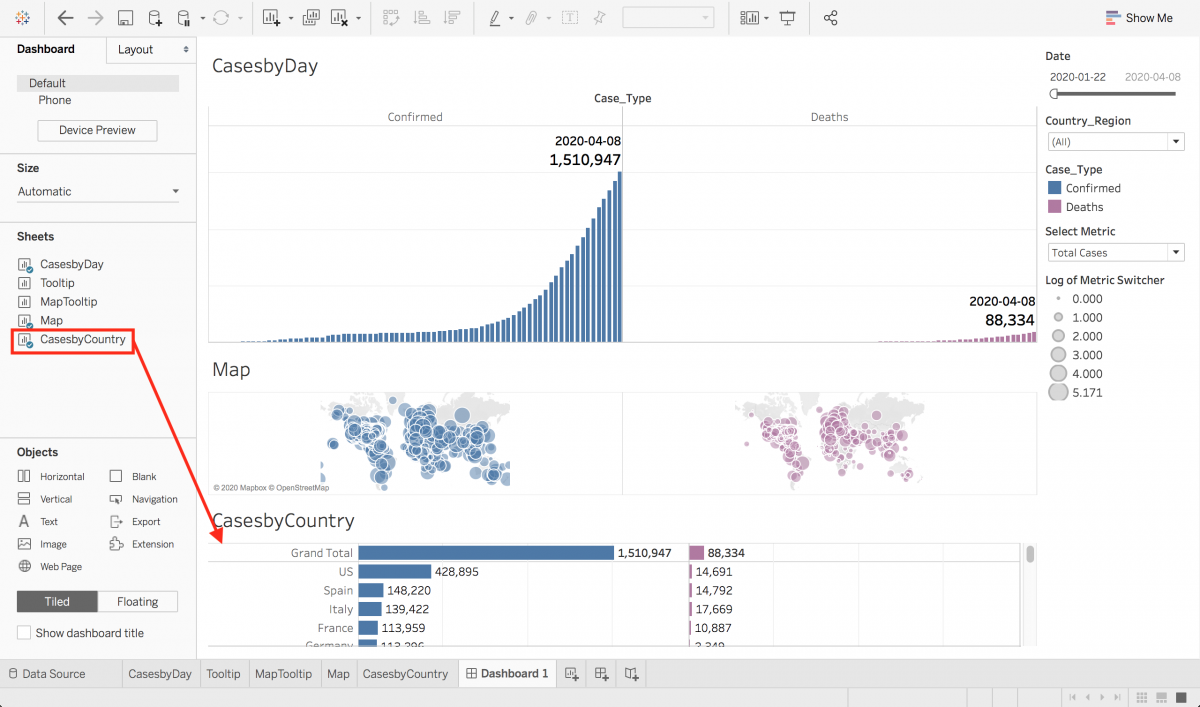The height and width of the screenshot is (707, 1200).
Task: Select the New Dashboard icon near the tabs
Action: (601, 673)
